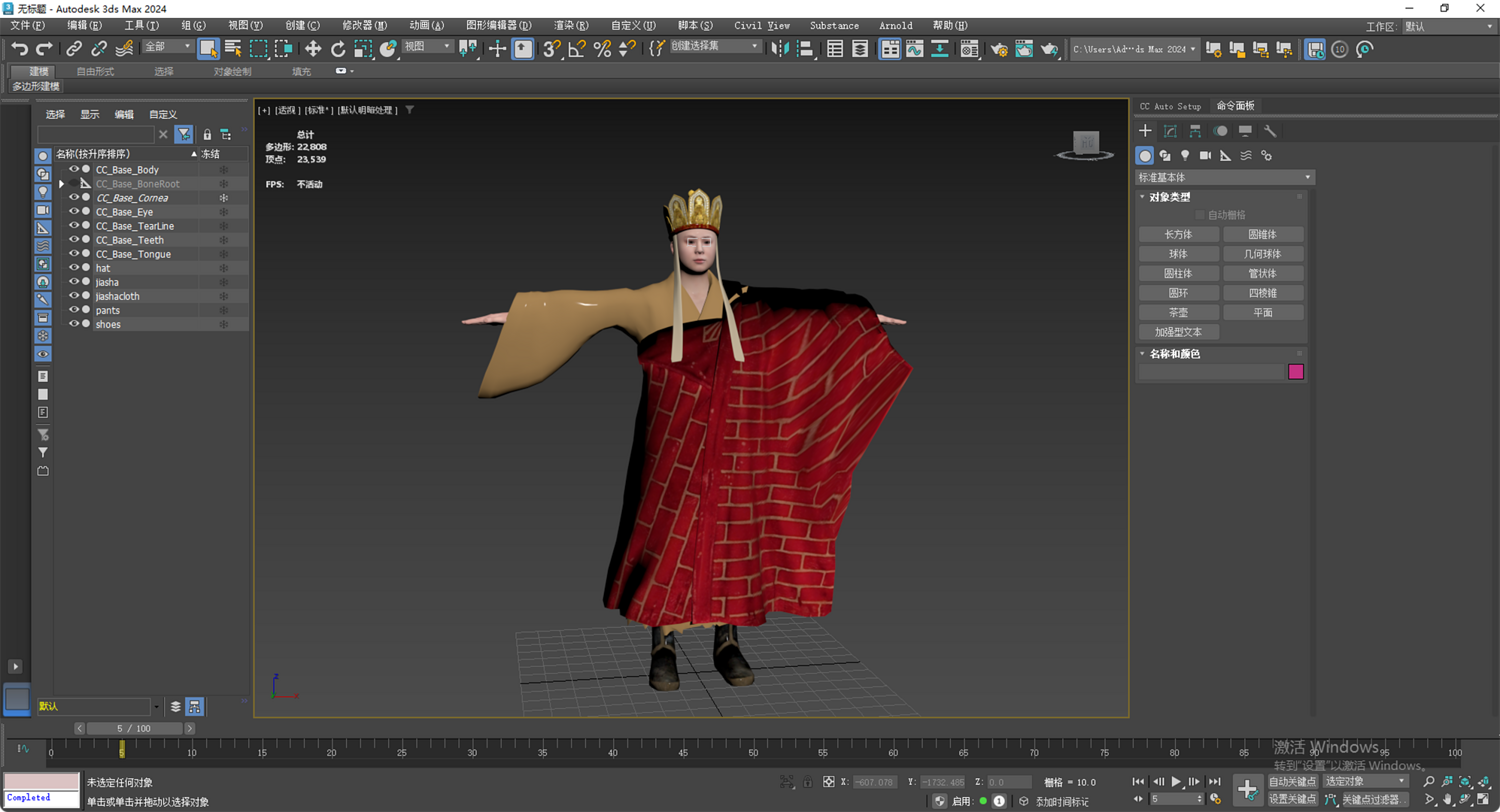The width and height of the screenshot is (1500, 812).
Task: Open the Select by Name list icon
Action: [233, 48]
